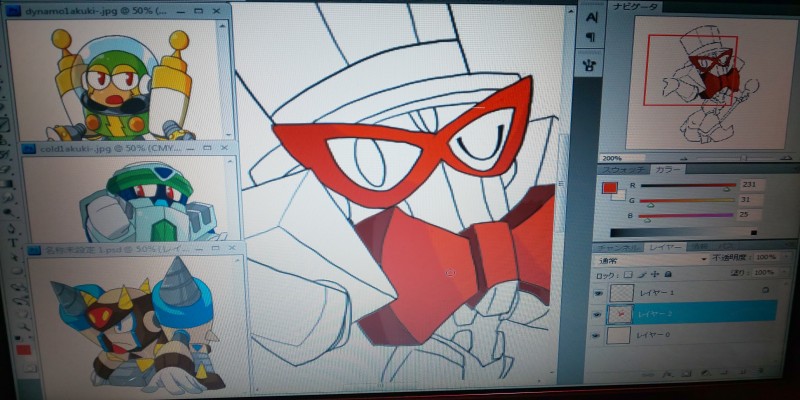The height and width of the screenshot is (400, 800).
Task: Open the 不透明度 opacity slider arrow
Action: 785,258
